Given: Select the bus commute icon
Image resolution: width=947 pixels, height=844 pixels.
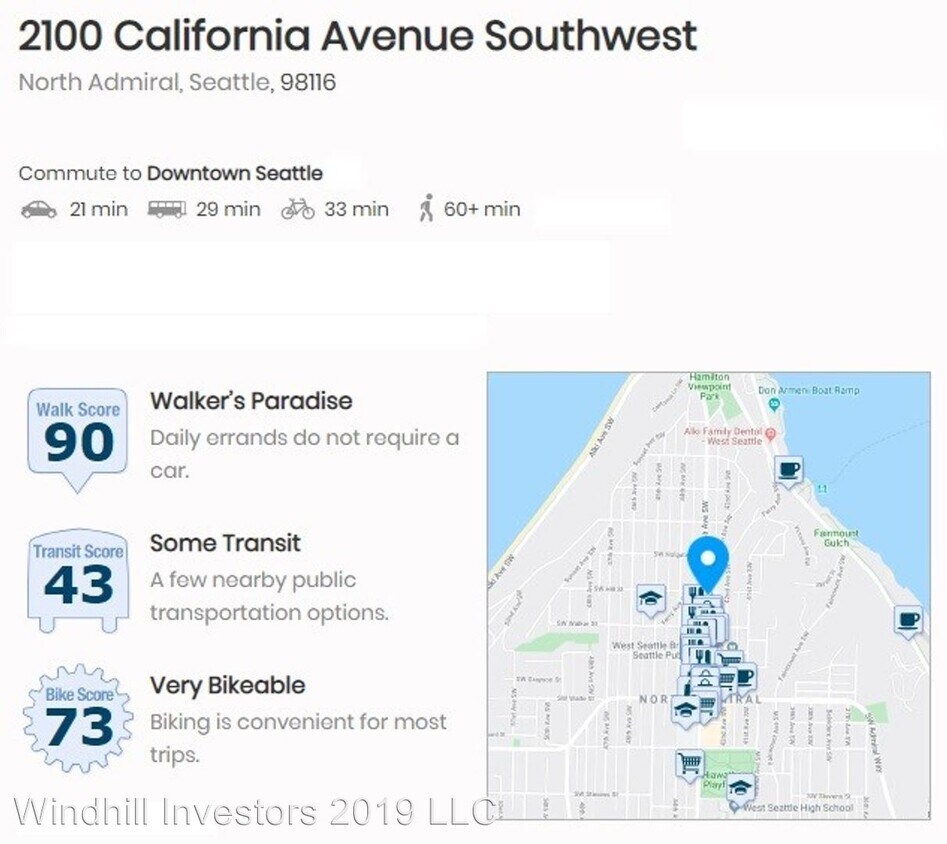Looking at the screenshot, I should click(x=166, y=210).
